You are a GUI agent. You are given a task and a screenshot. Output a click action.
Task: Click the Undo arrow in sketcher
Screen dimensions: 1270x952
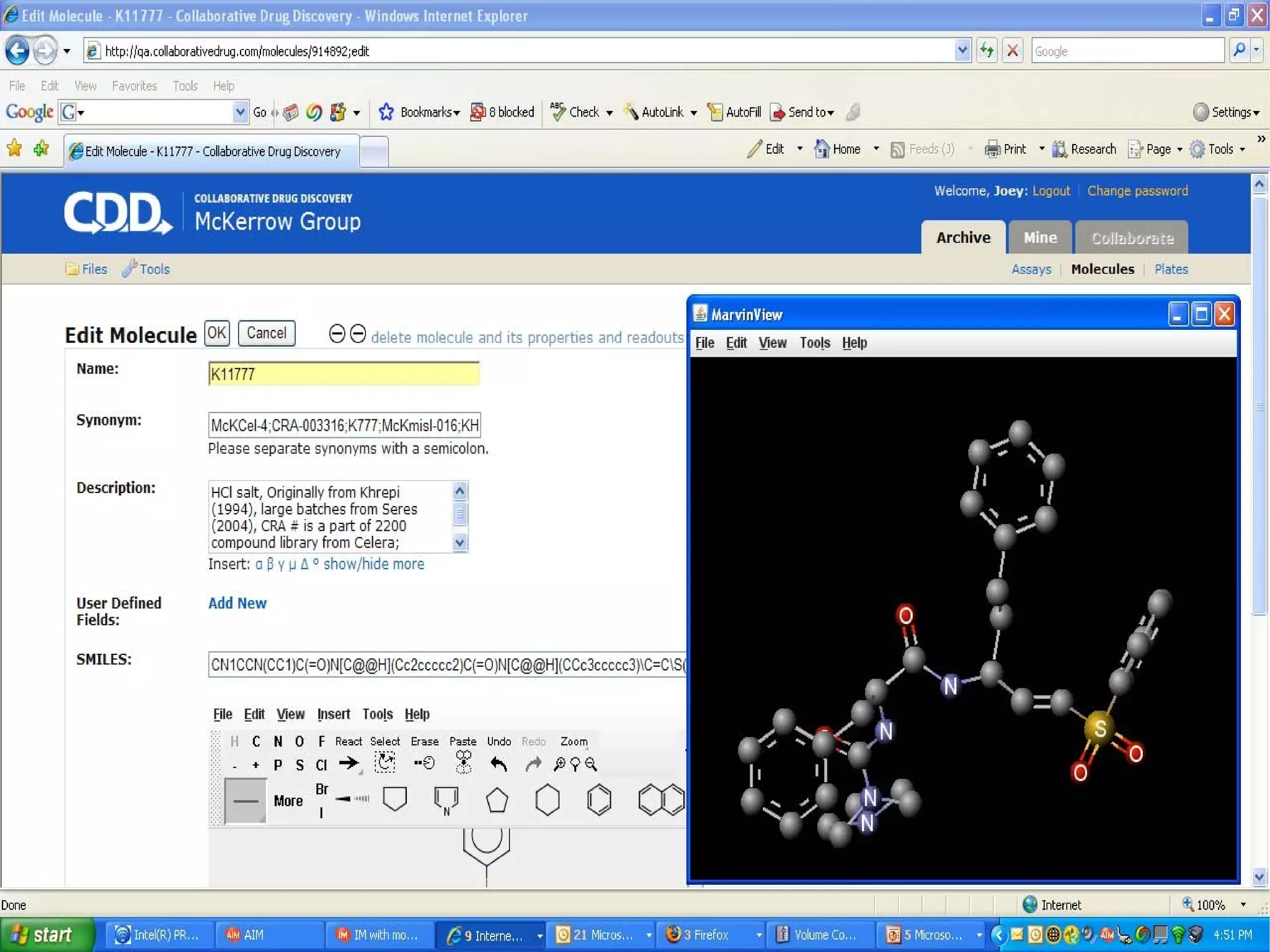pyautogui.click(x=499, y=764)
